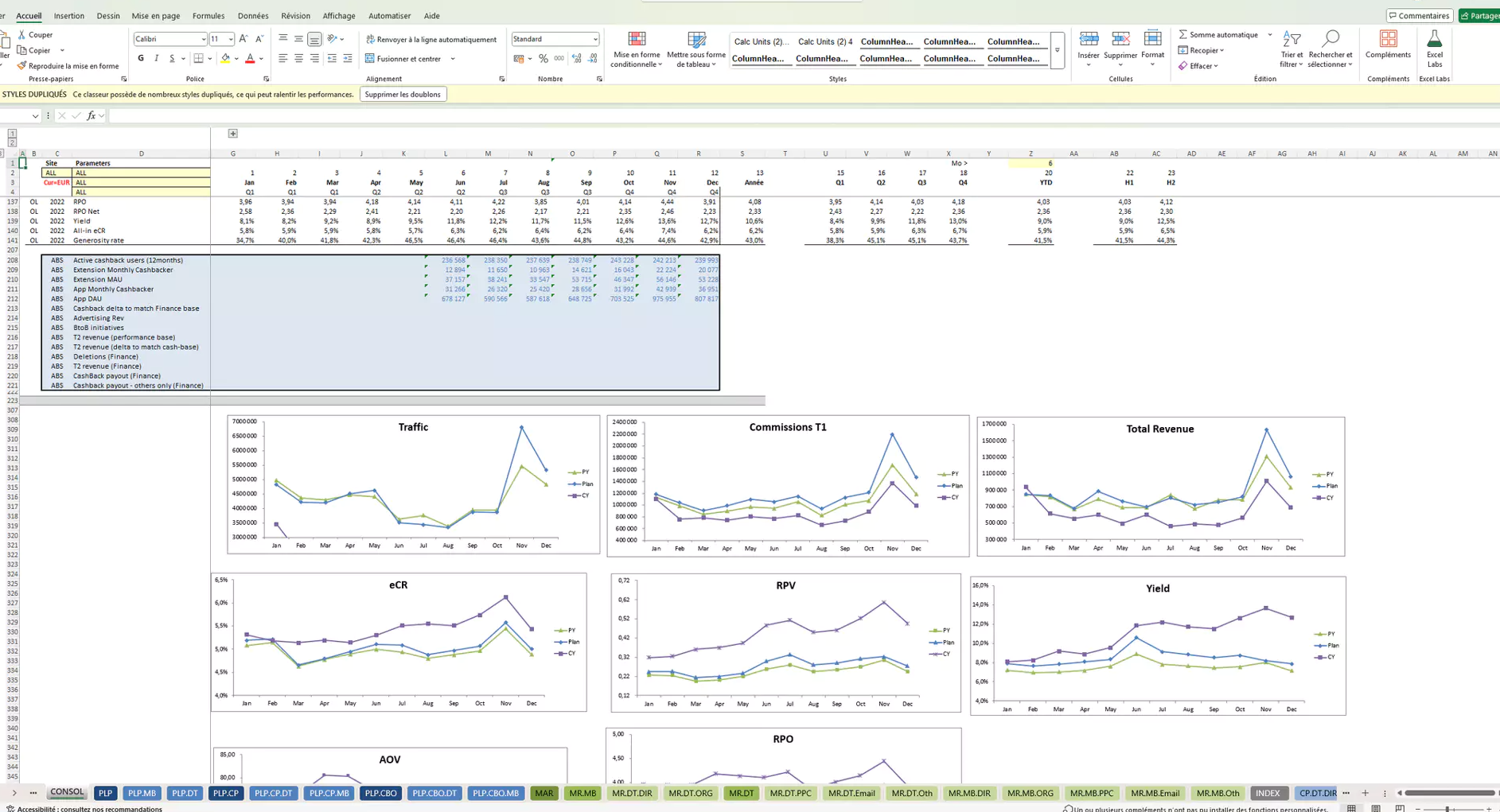Image resolution: width=1500 pixels, height=812 pixels.
Task: Click the Reproduire la mise en forme paintbrush
Action: coord(21,66)
